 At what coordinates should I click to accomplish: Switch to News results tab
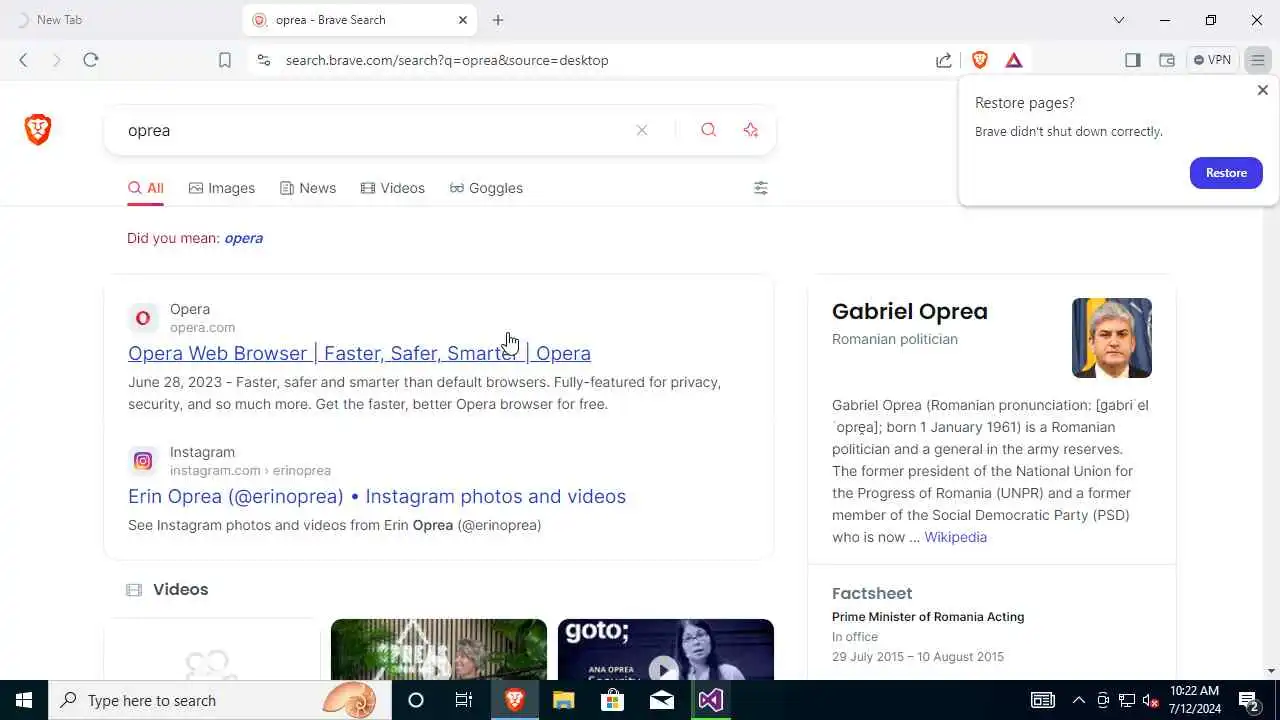coord(308,188)
